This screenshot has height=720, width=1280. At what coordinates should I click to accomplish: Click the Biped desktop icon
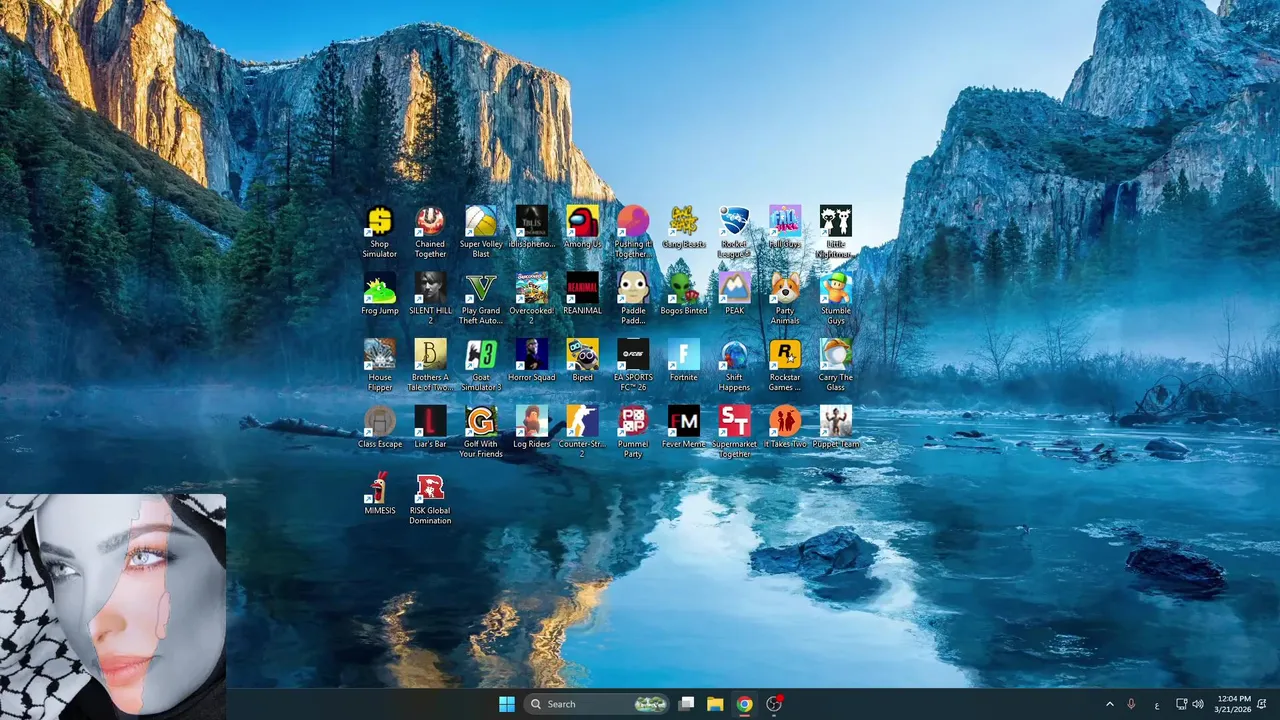pyautogui.click(x=582, y=360)
